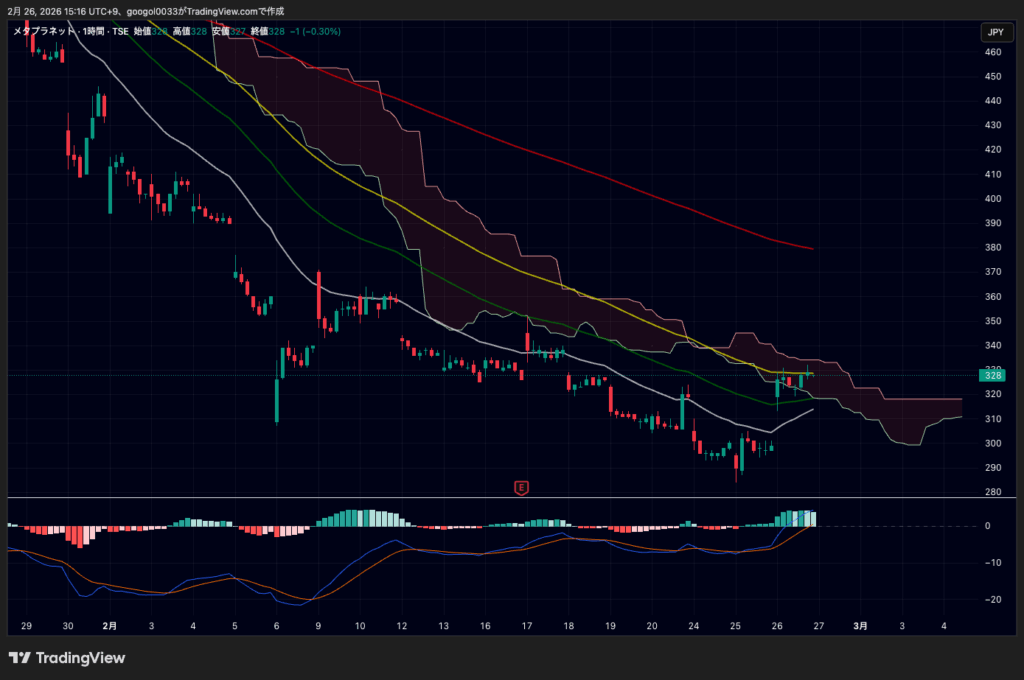Click the TradingView logo icon
This screenshot has width=1024, height=680.
pos(19,657)
